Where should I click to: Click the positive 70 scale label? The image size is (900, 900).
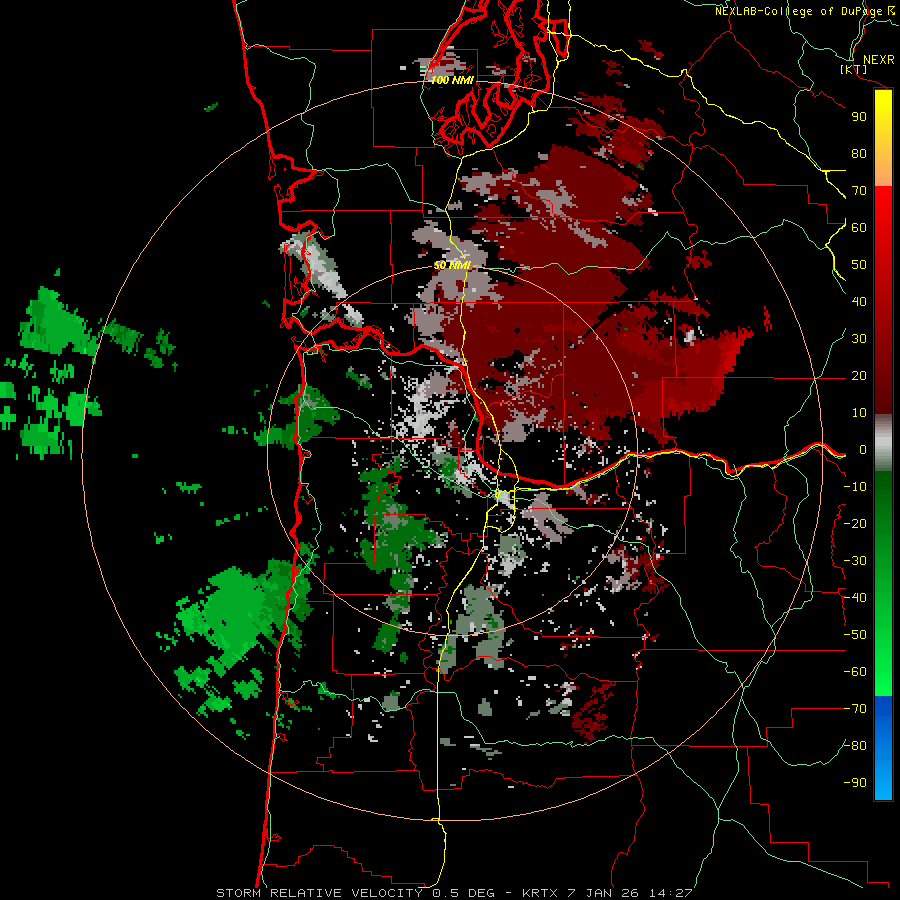(859, 191)
